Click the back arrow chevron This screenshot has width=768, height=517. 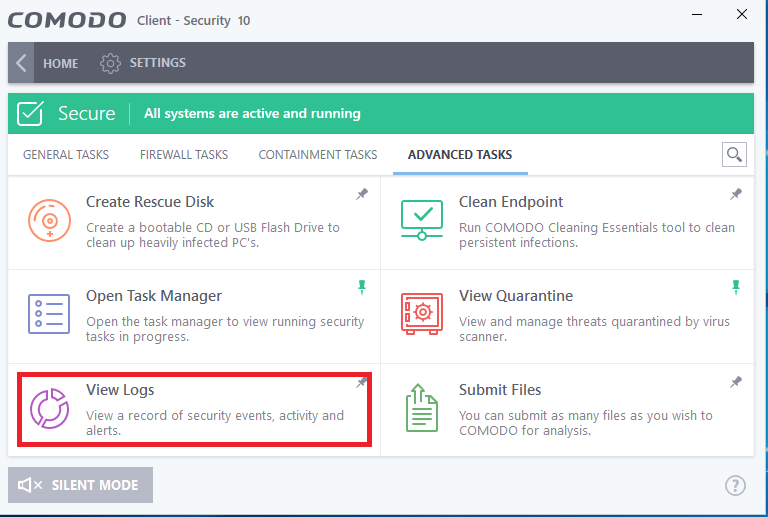click(x=21, y=63)
